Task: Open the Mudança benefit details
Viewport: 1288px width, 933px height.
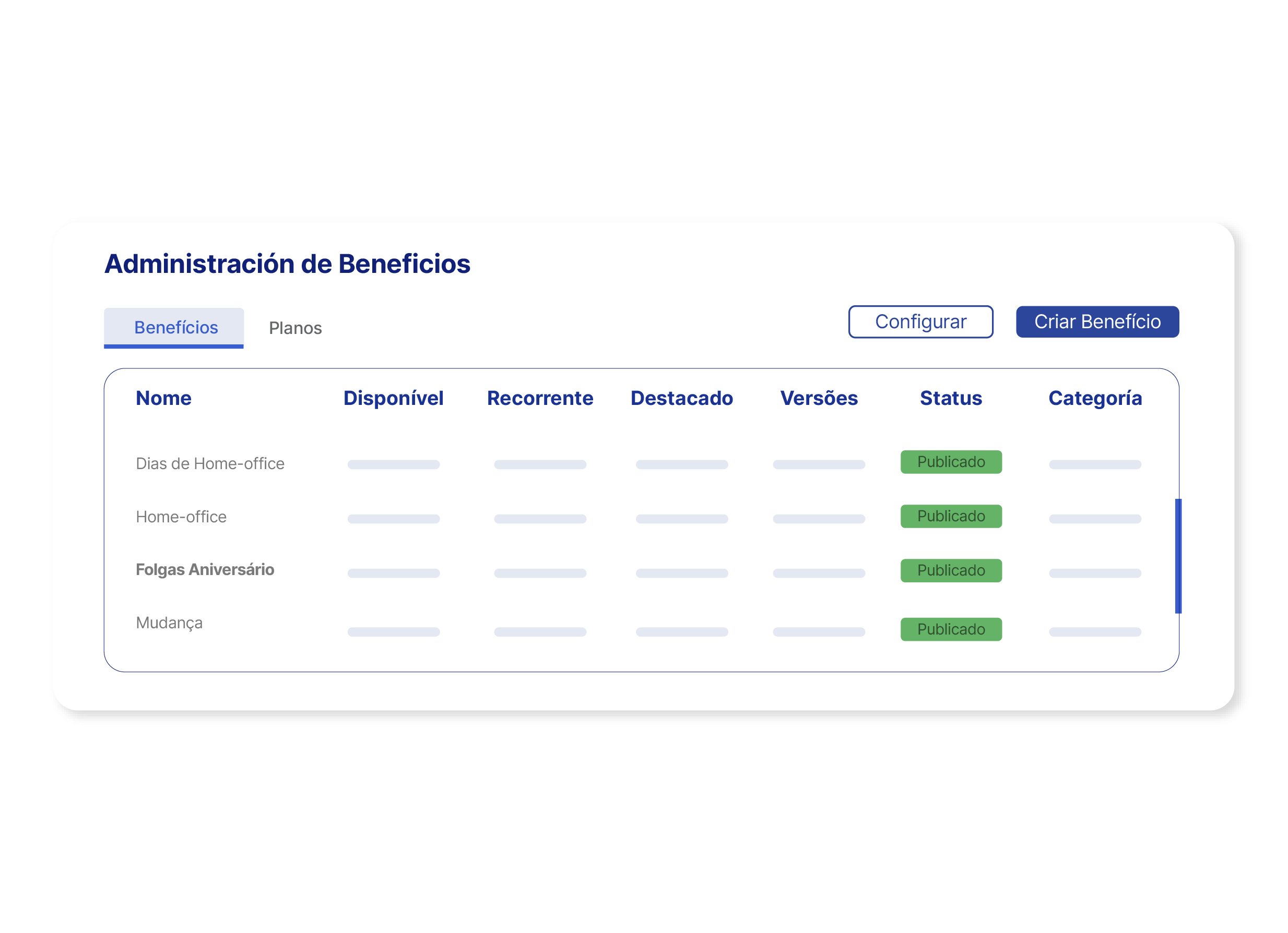Action: click(169, 623)
